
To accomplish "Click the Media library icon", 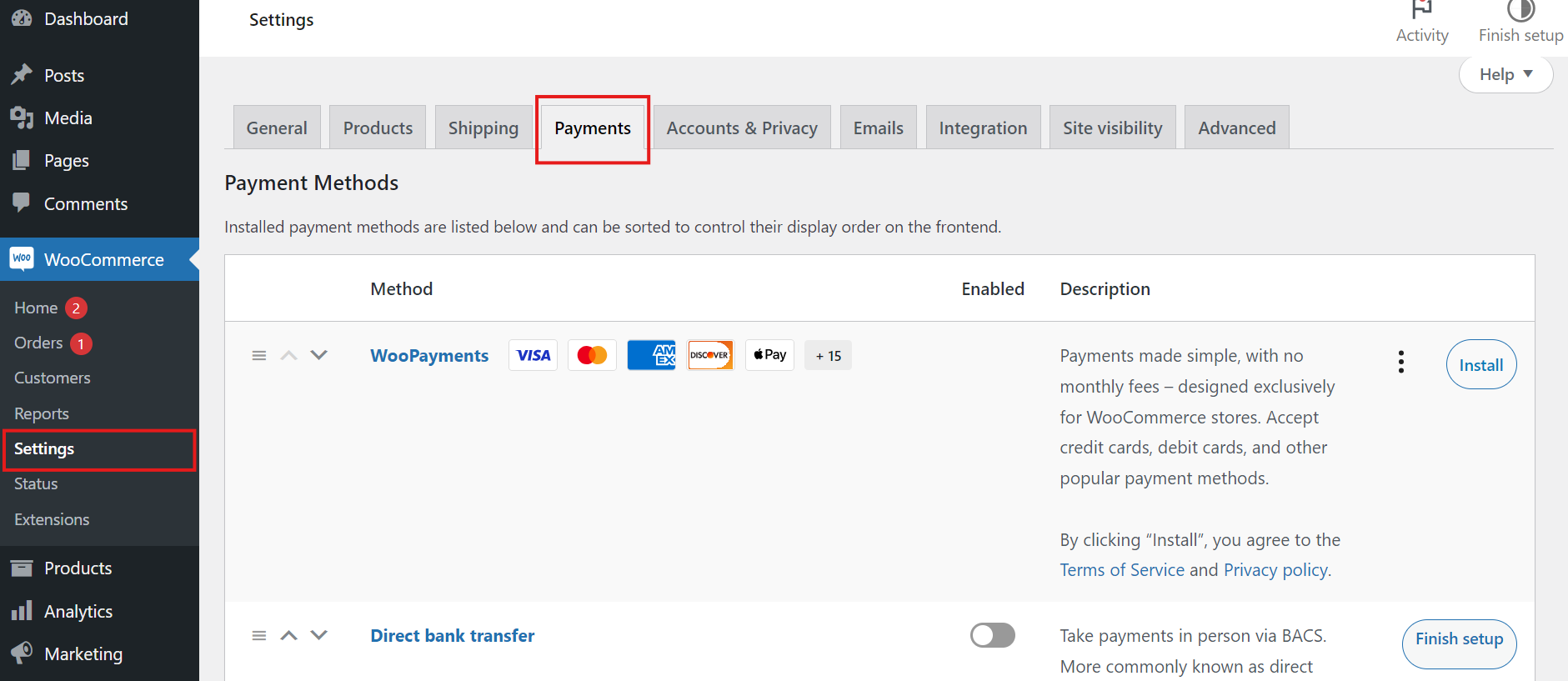I will 22,118.
